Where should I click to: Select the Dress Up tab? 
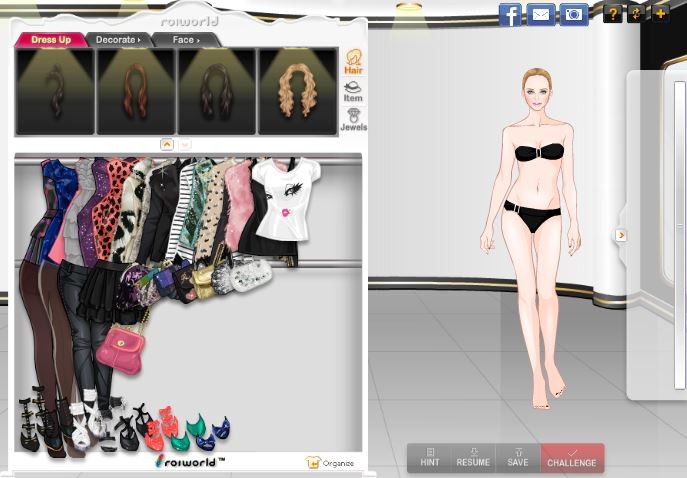click(50, 40)
